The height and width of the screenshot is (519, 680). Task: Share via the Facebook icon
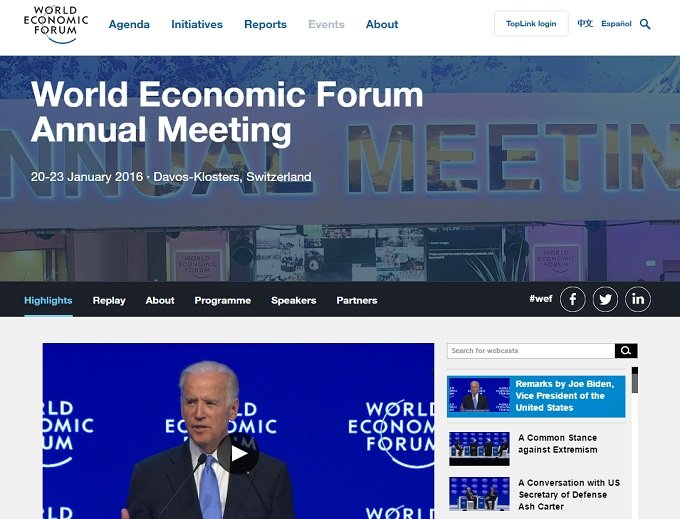tap(572, 299)
